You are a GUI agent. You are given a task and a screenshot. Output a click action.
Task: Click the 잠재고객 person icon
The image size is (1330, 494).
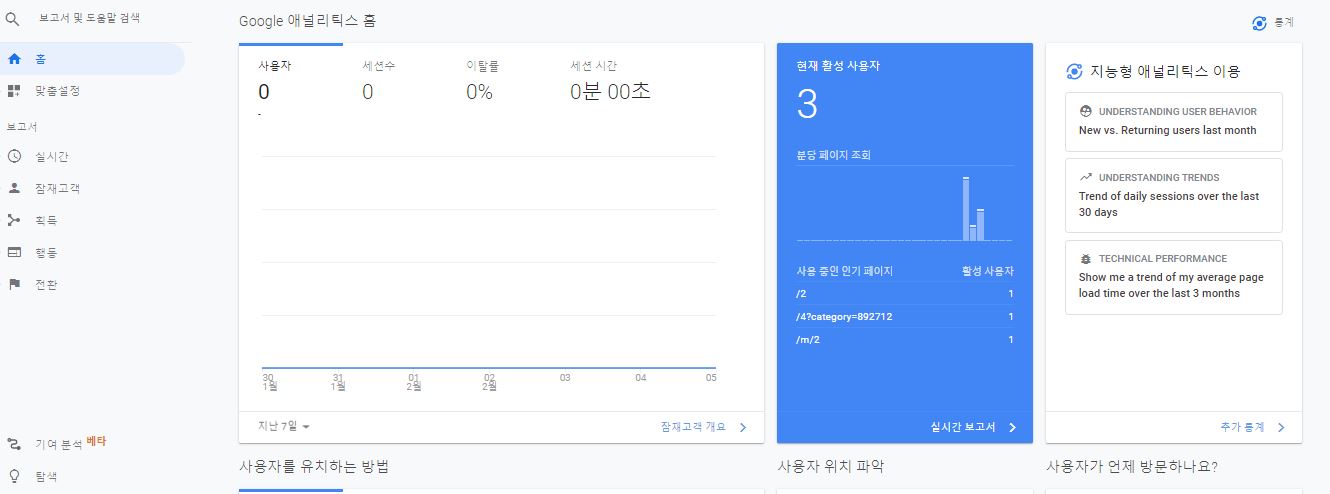click(14, 188)
